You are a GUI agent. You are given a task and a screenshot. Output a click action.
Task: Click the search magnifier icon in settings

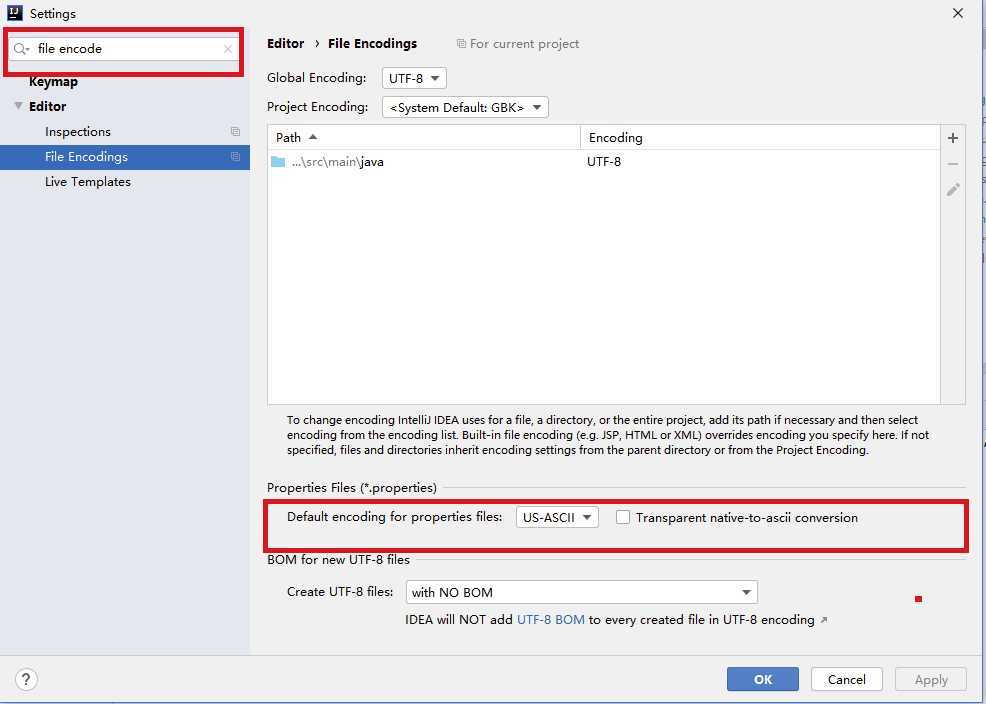tap(21, 49)
